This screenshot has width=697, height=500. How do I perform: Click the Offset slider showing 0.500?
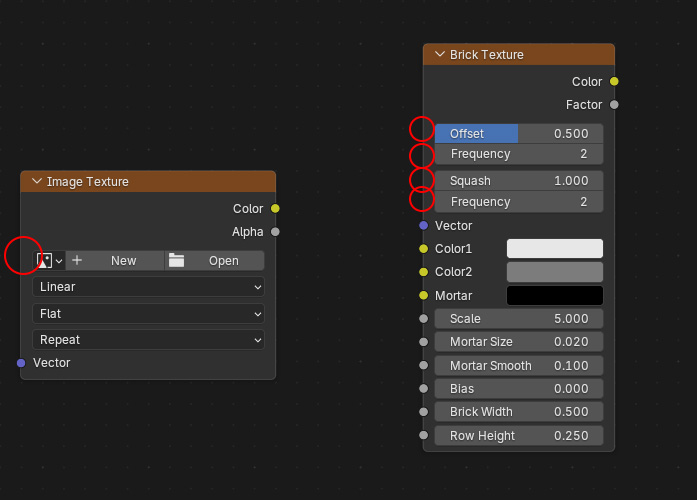[519, 133]
